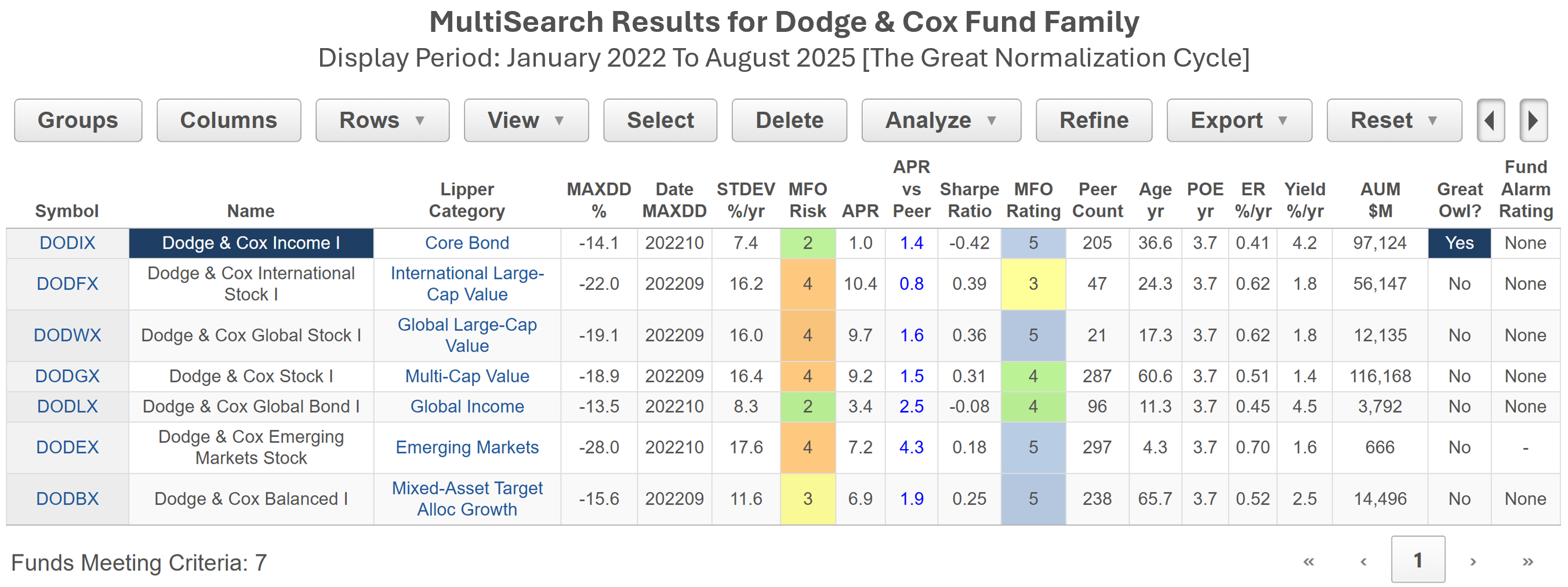Open the DODIX symbol link
Screen dimensions: 1568x587
(x=67, y=243)
